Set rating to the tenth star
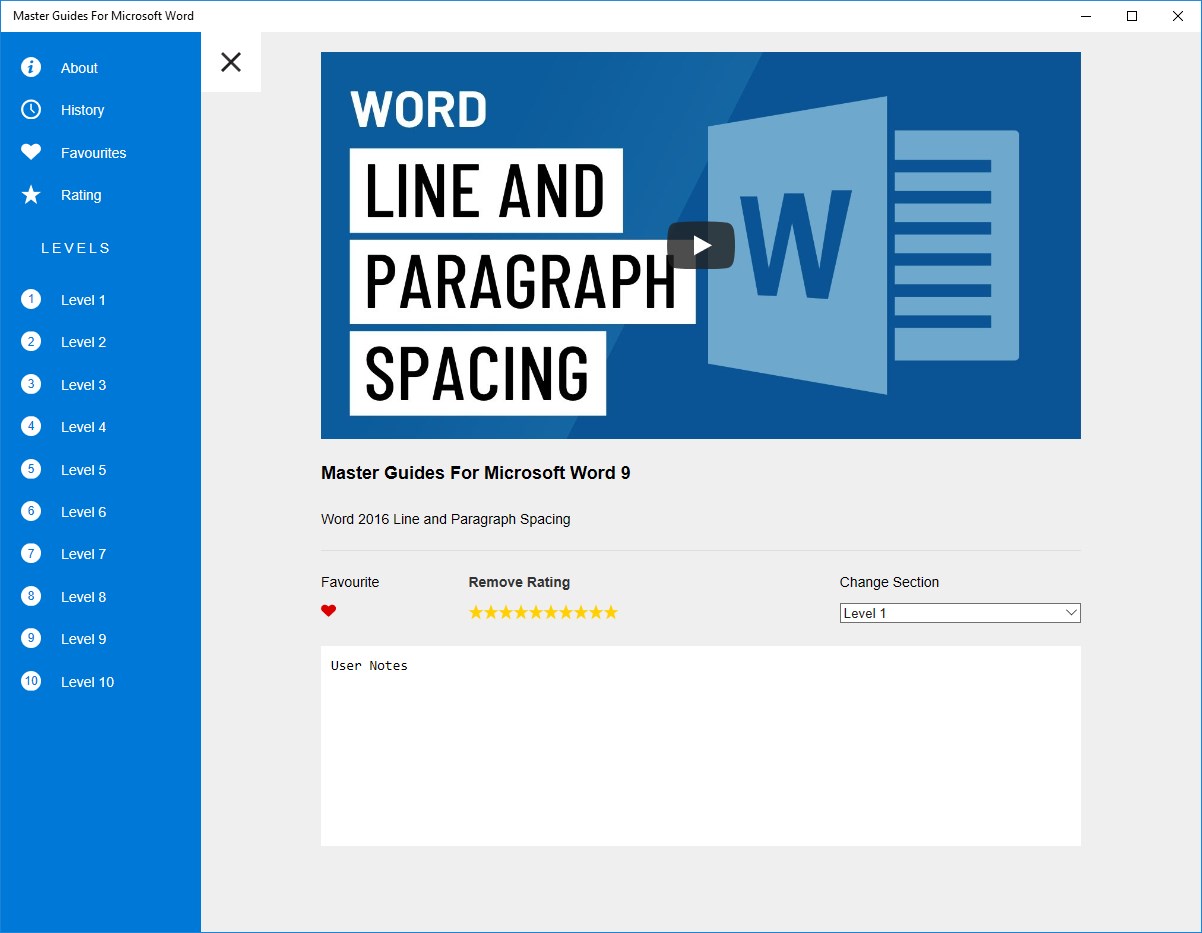This screenshot has width=1202, height=933. click(611, 612)
